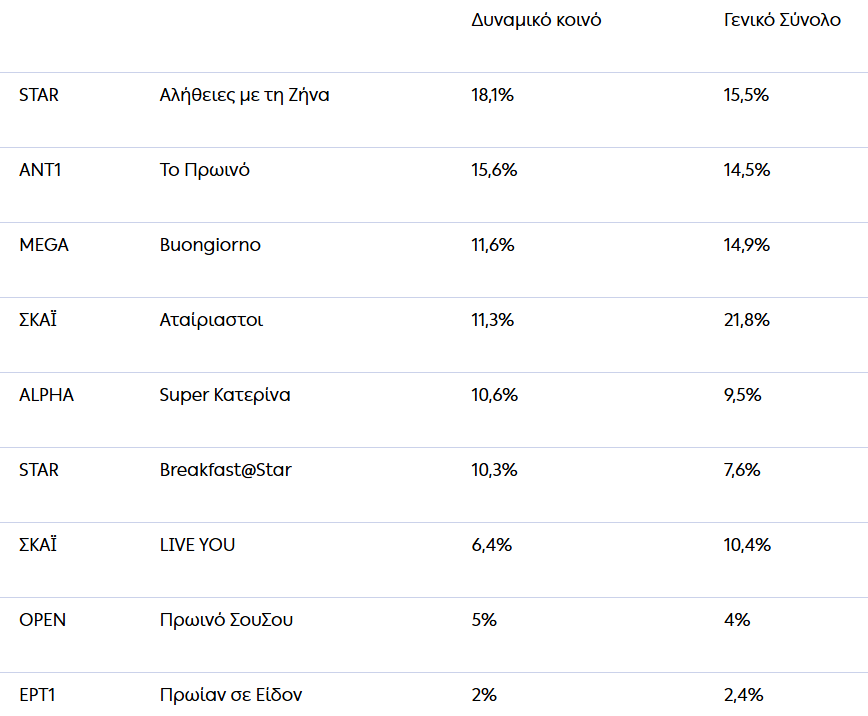This screenshot has height=716, width=868.
Task: Select the 'Super Κατερίνα' program name
Action: coord(225,395)
